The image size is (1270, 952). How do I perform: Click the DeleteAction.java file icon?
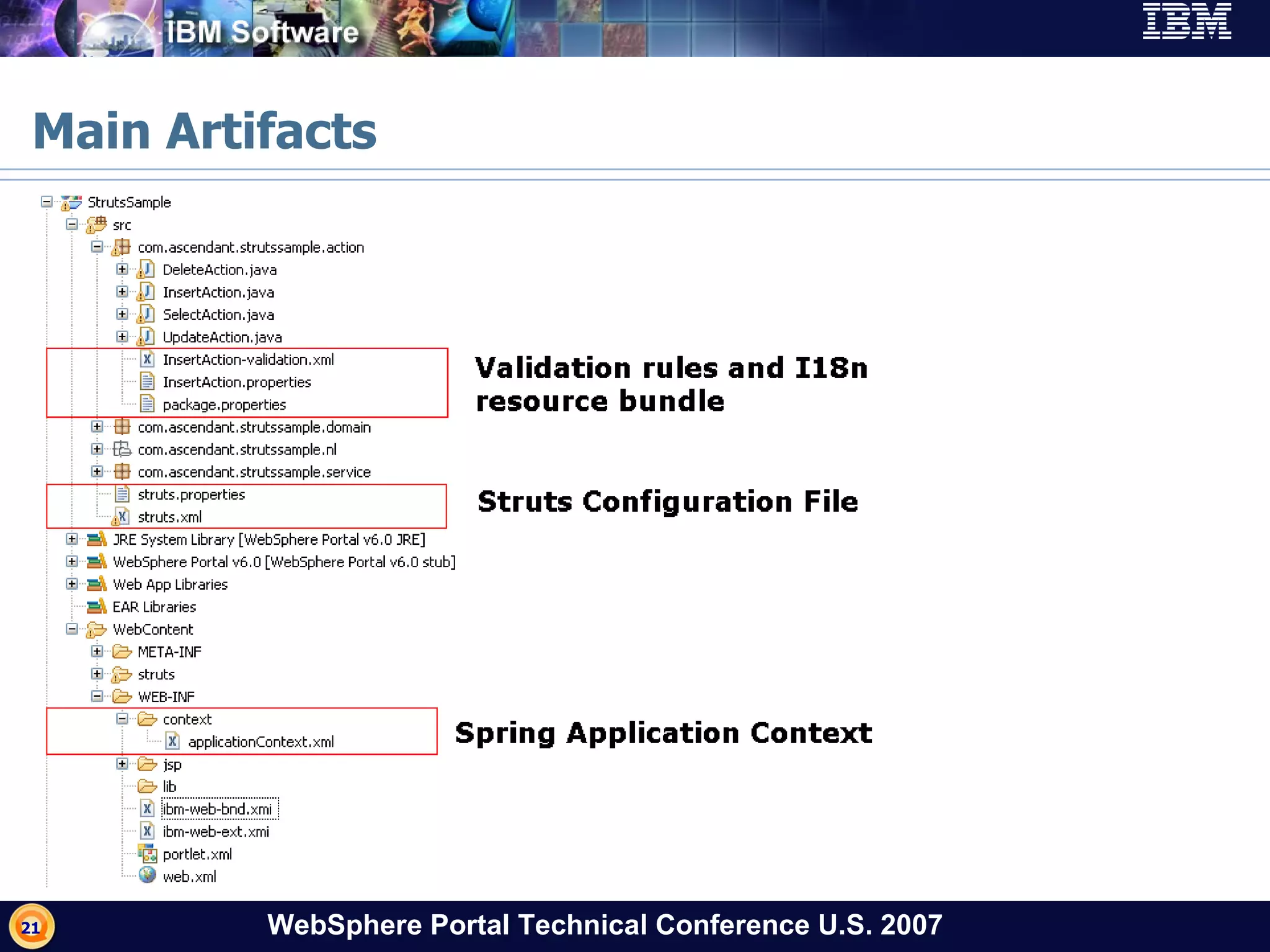(x=146, y=270)
